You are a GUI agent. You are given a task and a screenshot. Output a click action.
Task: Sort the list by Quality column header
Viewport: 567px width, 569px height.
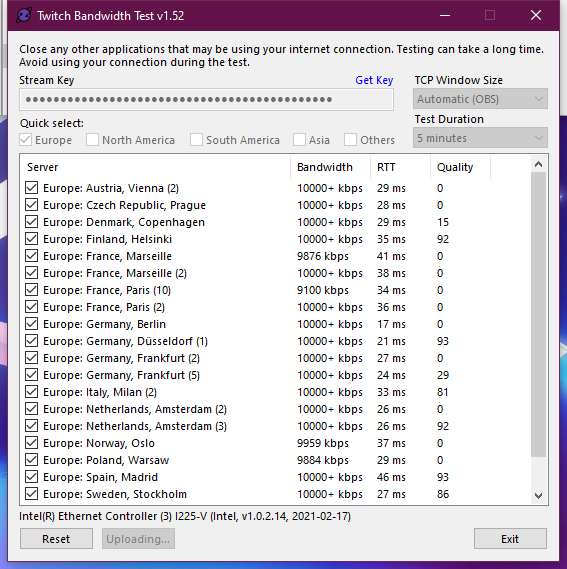click(x=460, y=167)
